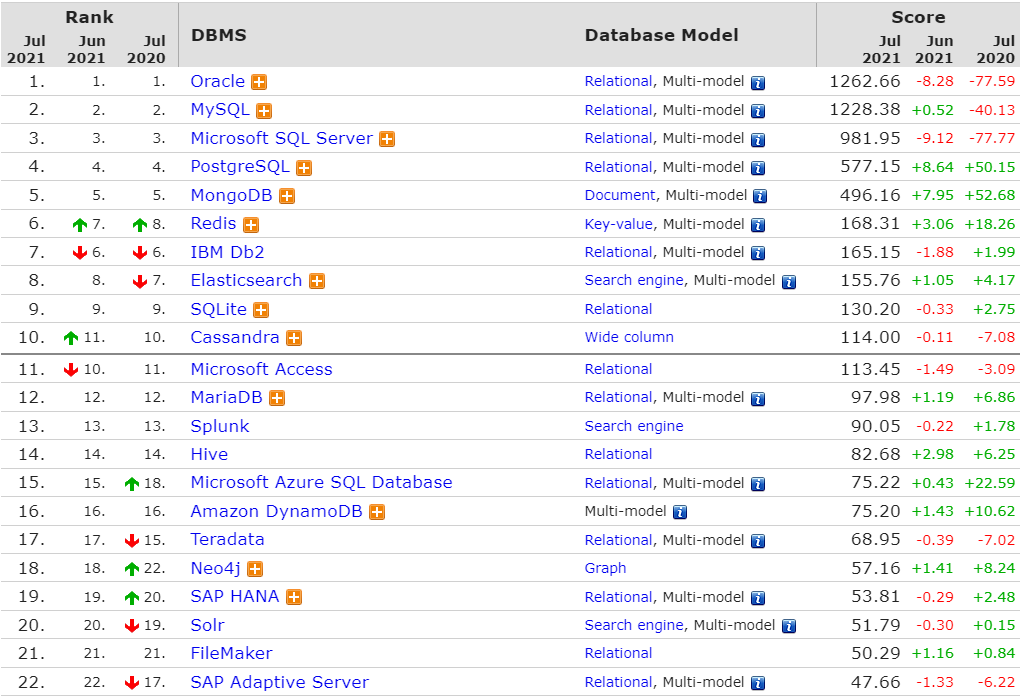Viewport: 1020px width, 698px height.
Task: Open the Wide column link for Cassandra
Action: click(x=629, y=337)
